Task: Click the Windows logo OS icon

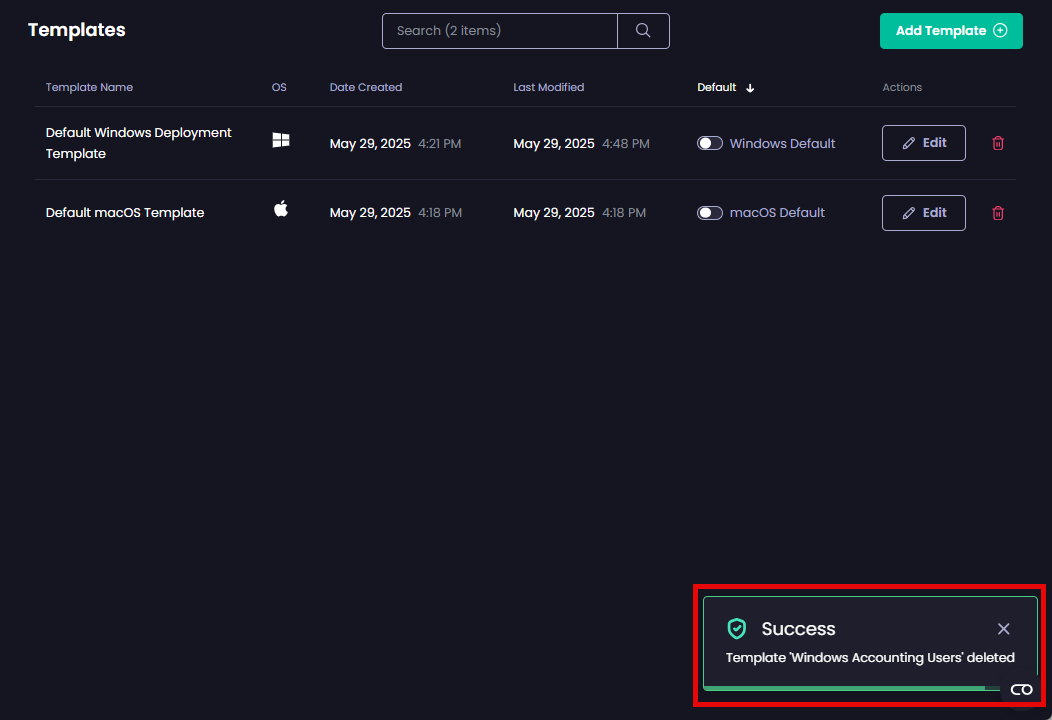Action: [281, 141]
